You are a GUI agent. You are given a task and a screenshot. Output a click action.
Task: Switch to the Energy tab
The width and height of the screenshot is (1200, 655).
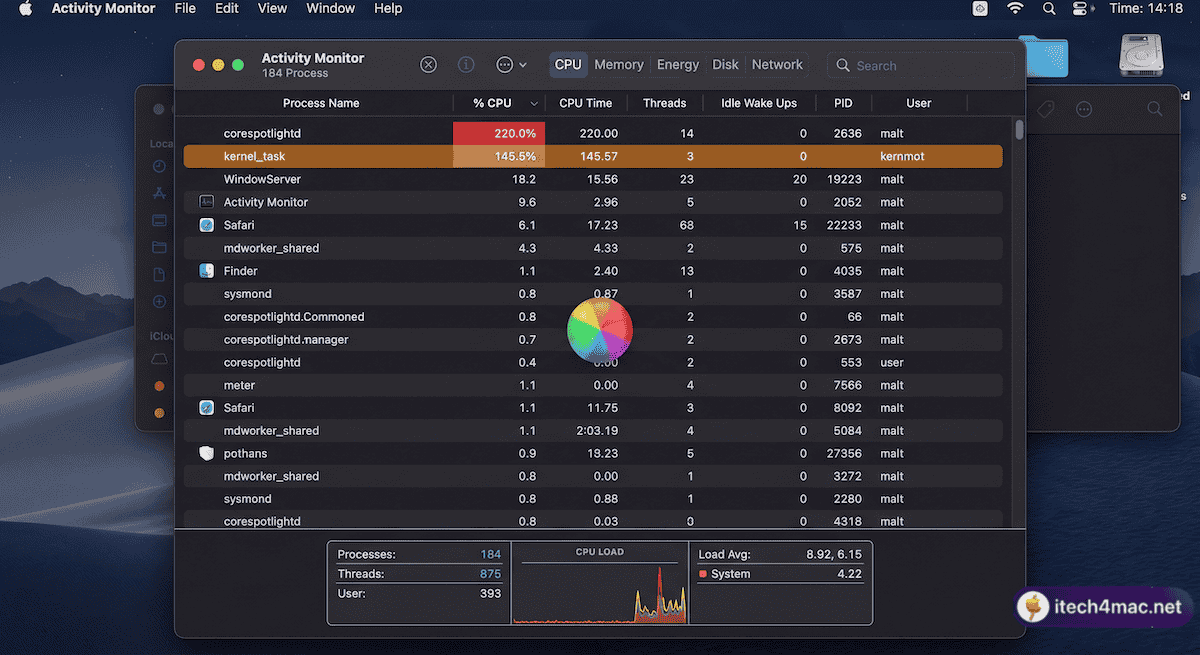tap(678, 65)
